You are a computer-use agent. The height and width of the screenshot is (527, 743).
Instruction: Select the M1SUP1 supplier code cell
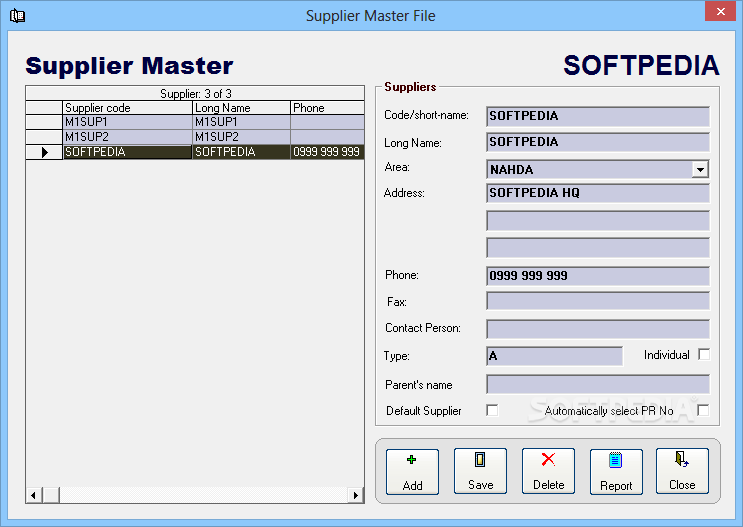(x=127, y=122)
